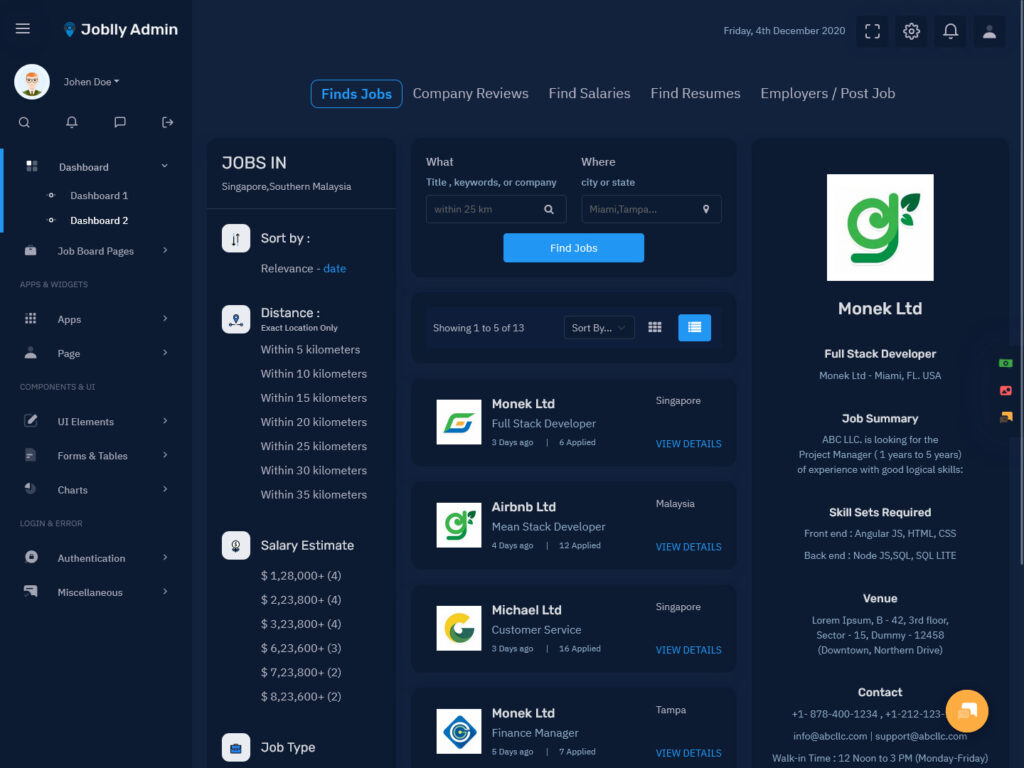Image resolution: width=1024 pixels, height=768 pixels.
Task: Switch results to grid view
Action: pos(655,327)
